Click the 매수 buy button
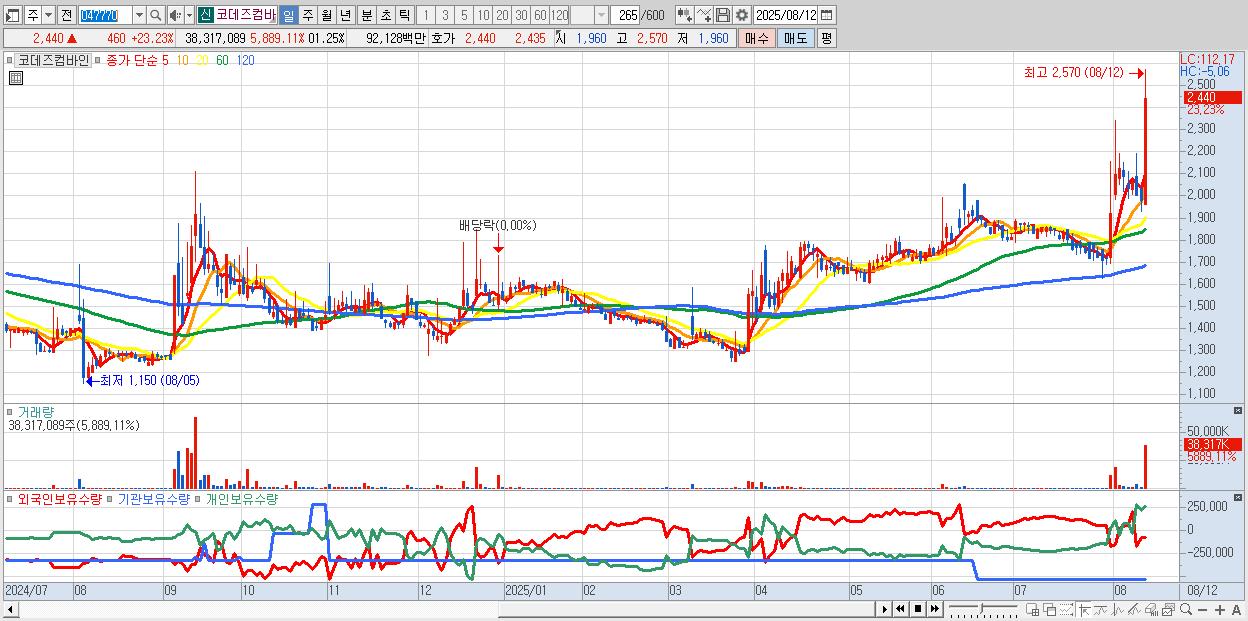The image size is (1248, 621). coord(757,38)
